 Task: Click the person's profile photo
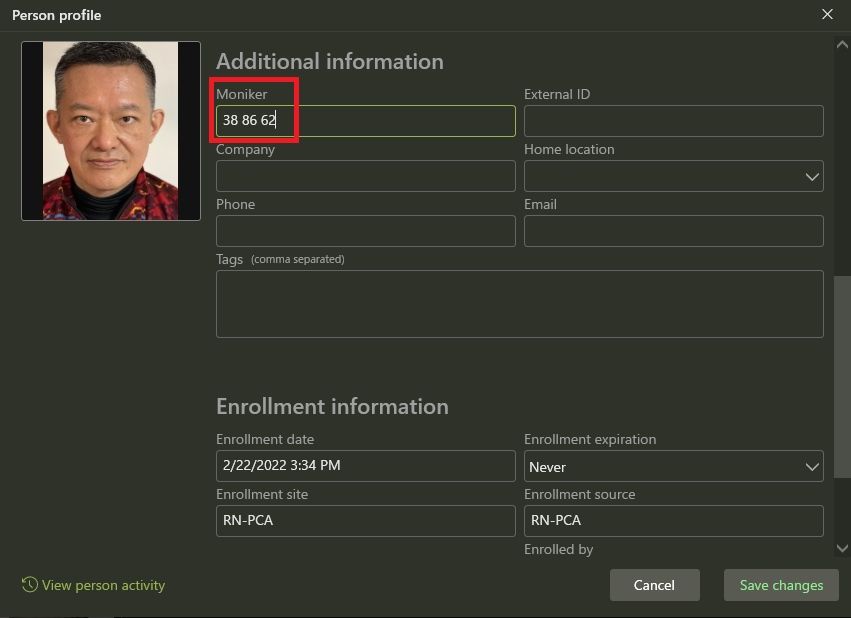111,131
